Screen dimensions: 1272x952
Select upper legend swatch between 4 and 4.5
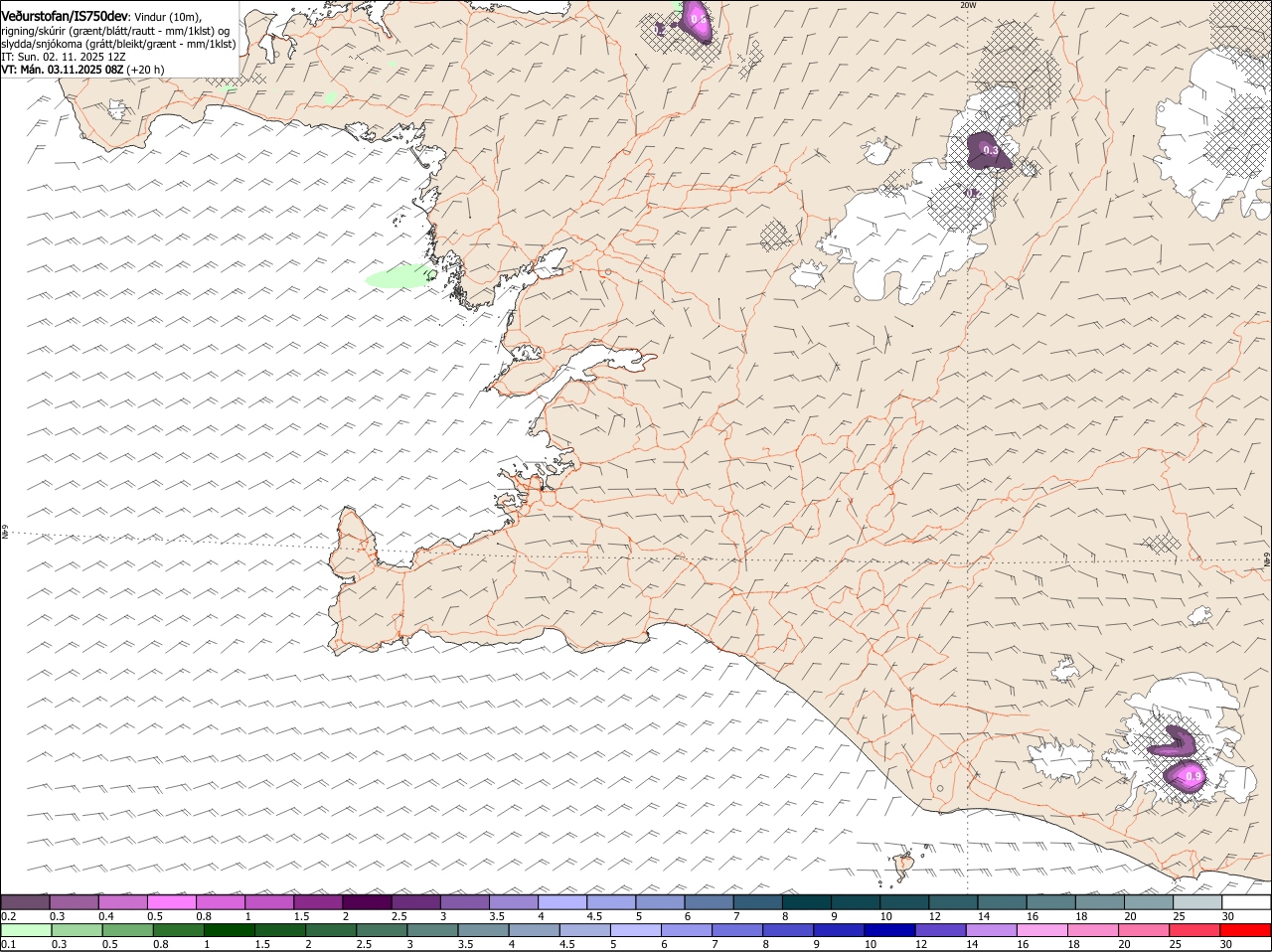[x=562, y=901]
